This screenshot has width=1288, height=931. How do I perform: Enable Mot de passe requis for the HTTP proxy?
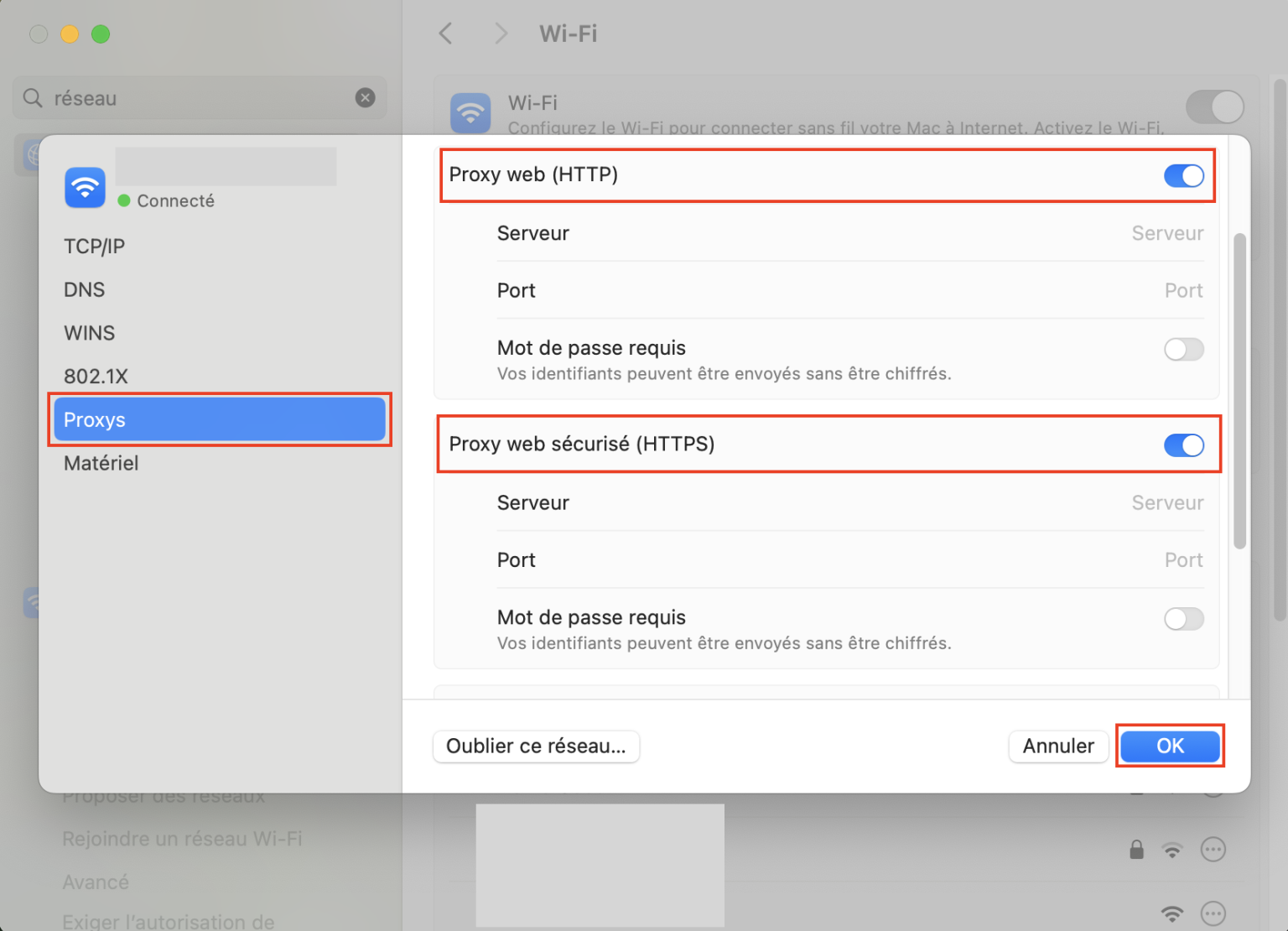coord(1184,349)
